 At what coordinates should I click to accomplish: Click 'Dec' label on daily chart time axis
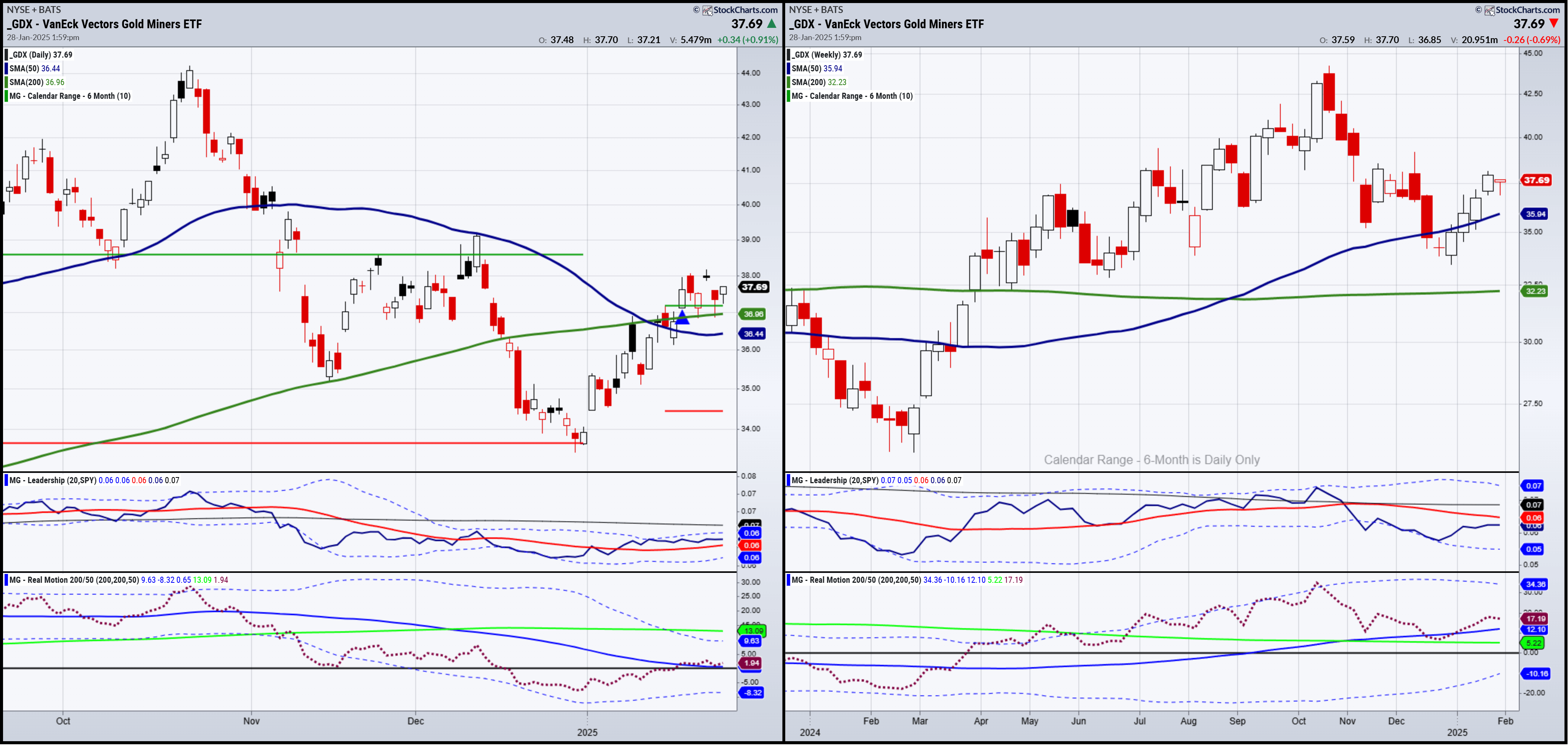click(x=416, y=721)
